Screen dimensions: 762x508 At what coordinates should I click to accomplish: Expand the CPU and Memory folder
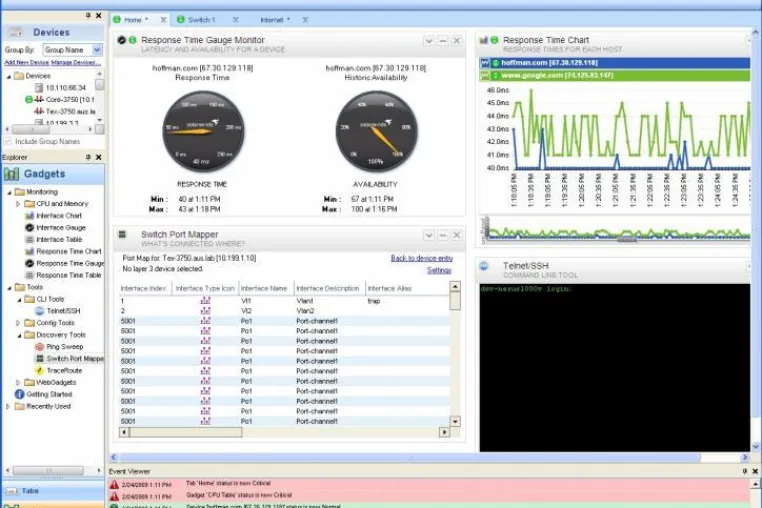[18, 204]
